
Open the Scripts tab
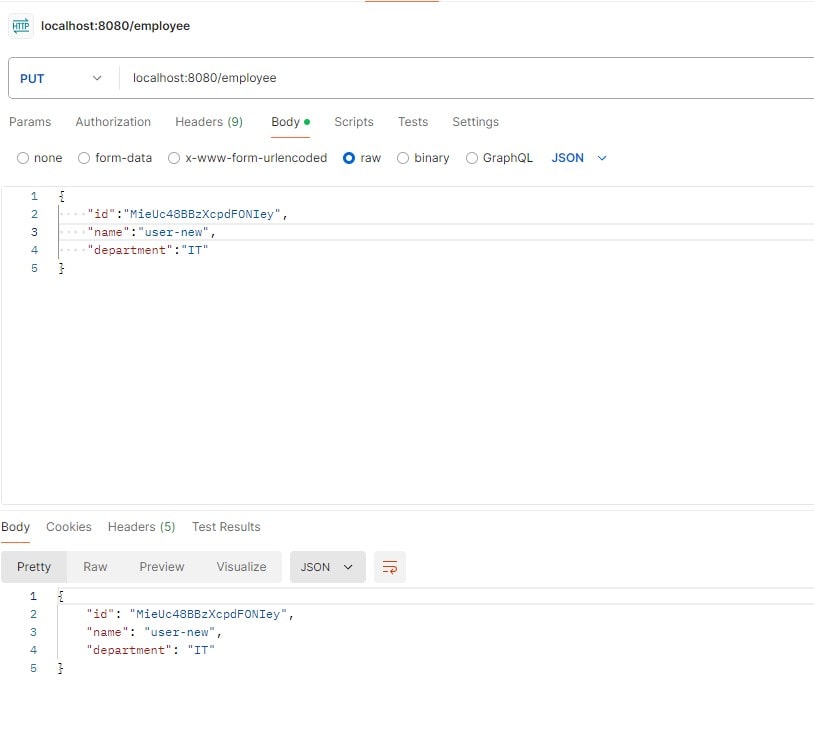click(x=354, y=122)
